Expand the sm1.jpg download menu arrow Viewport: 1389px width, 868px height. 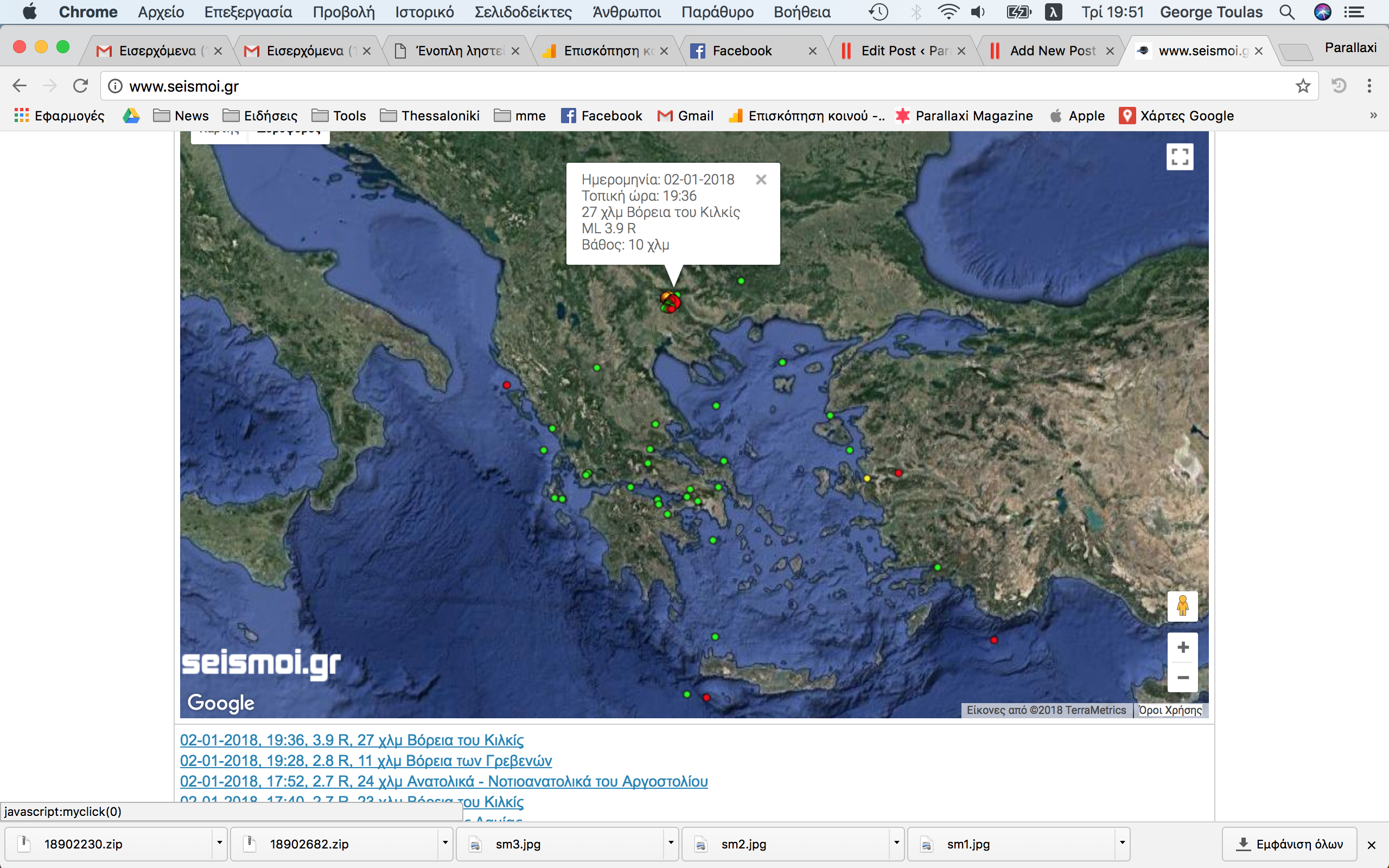point(1122,843)
